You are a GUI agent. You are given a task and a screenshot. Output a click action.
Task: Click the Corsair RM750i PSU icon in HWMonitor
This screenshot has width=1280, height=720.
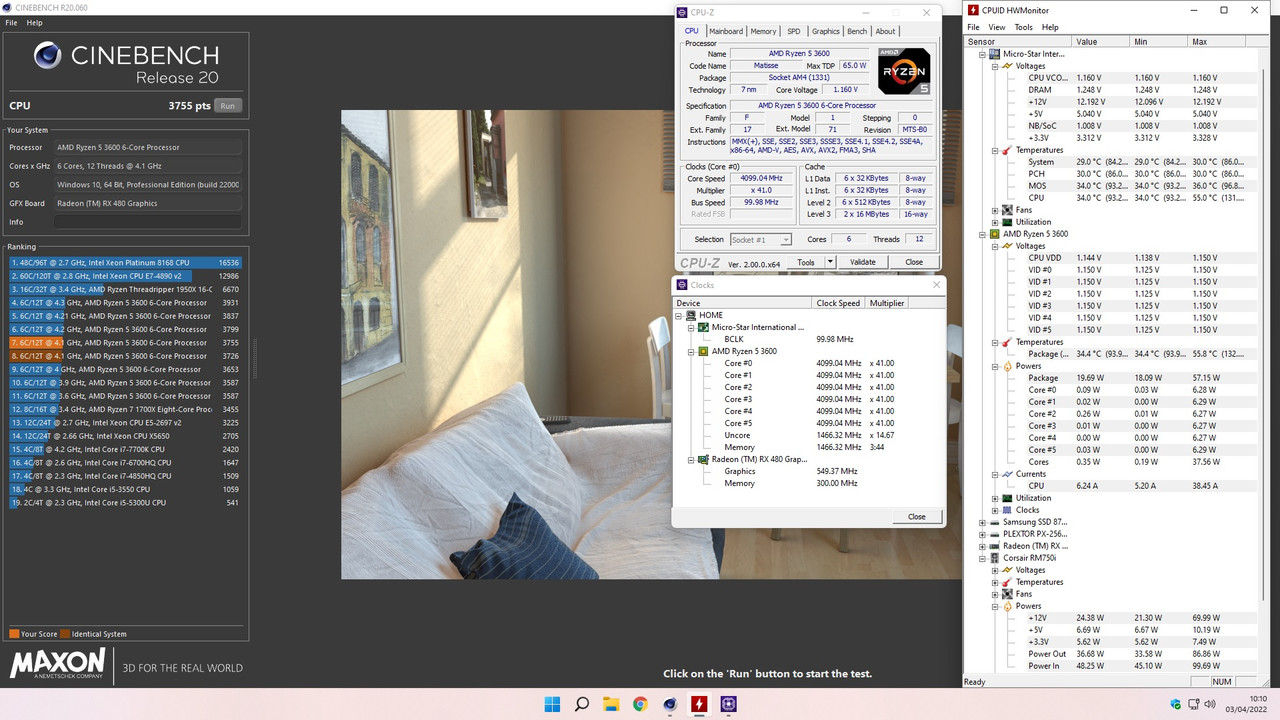(995, 558)
